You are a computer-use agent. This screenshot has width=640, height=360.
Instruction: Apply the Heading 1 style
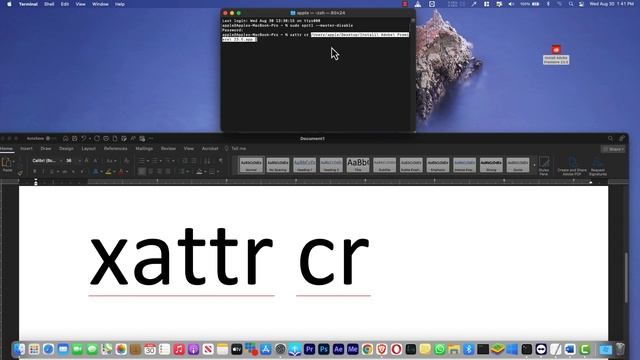pyautogui.click(x=304, y=165)
